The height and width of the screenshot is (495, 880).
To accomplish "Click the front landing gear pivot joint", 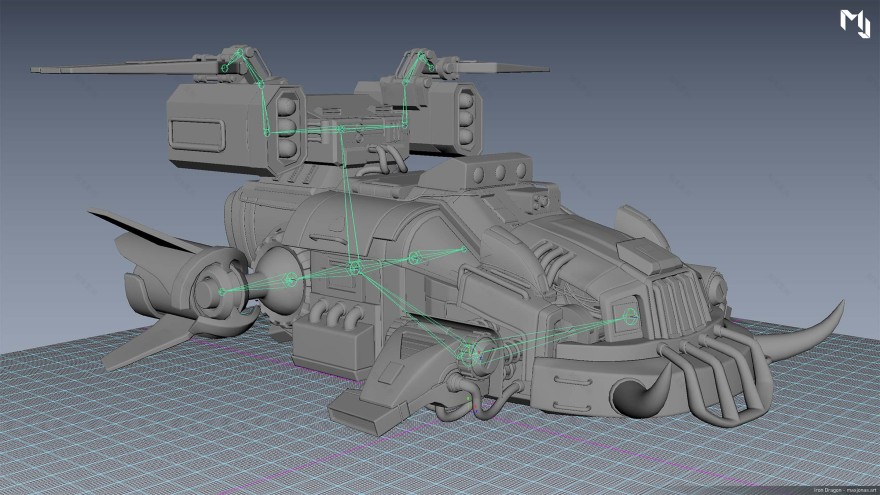I will coord(468,352).
